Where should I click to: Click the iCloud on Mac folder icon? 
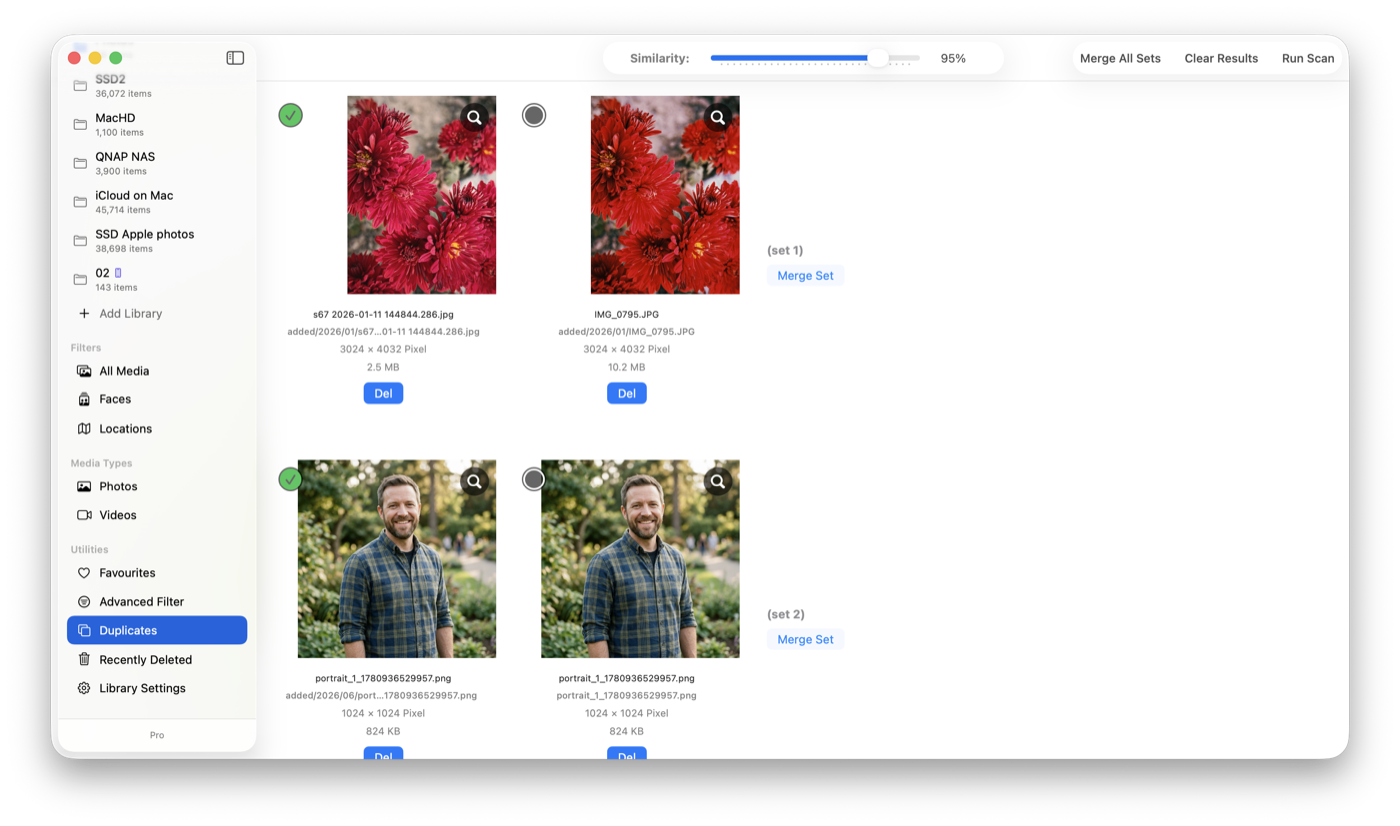tap(80, 202)
